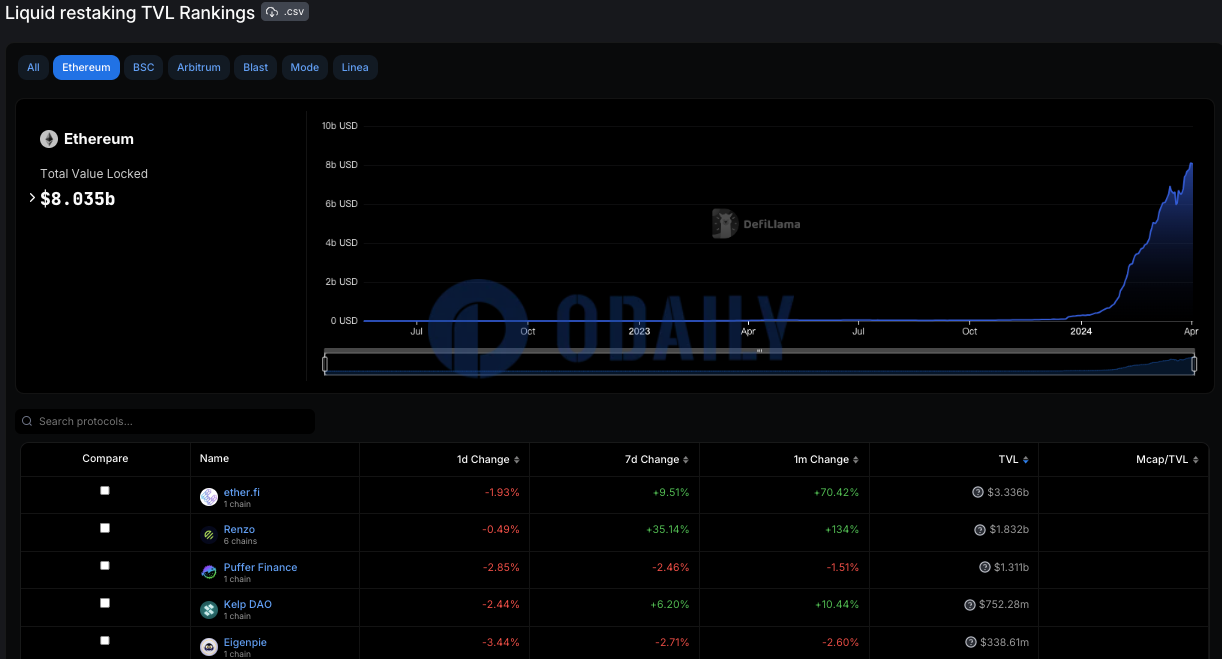Viewport: 1222px width, 659px height.
Task: Switch to the BSC chain tab
Action: pos(144,67)
